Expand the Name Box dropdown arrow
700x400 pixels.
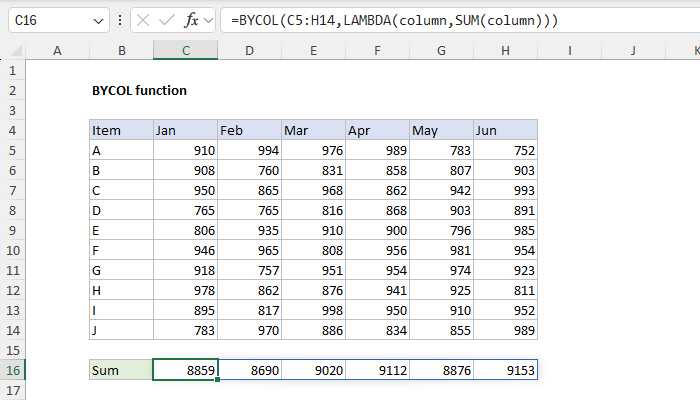[x=98, y=21]
